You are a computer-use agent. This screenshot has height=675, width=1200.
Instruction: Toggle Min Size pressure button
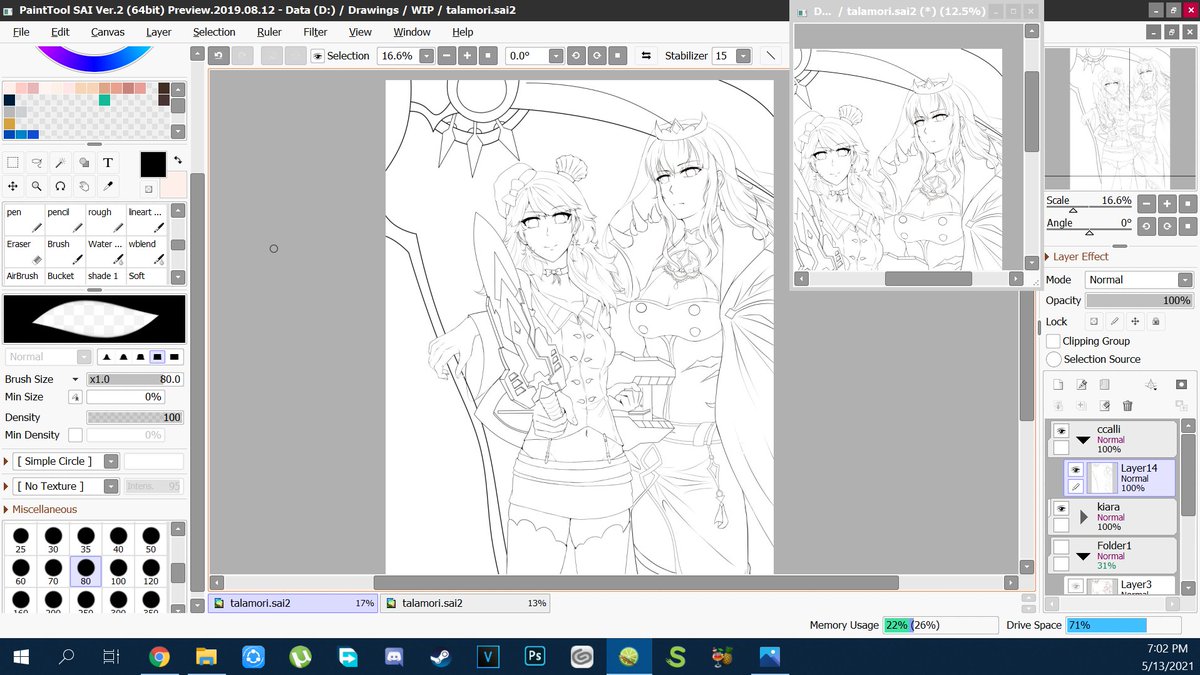coord(75,397)
